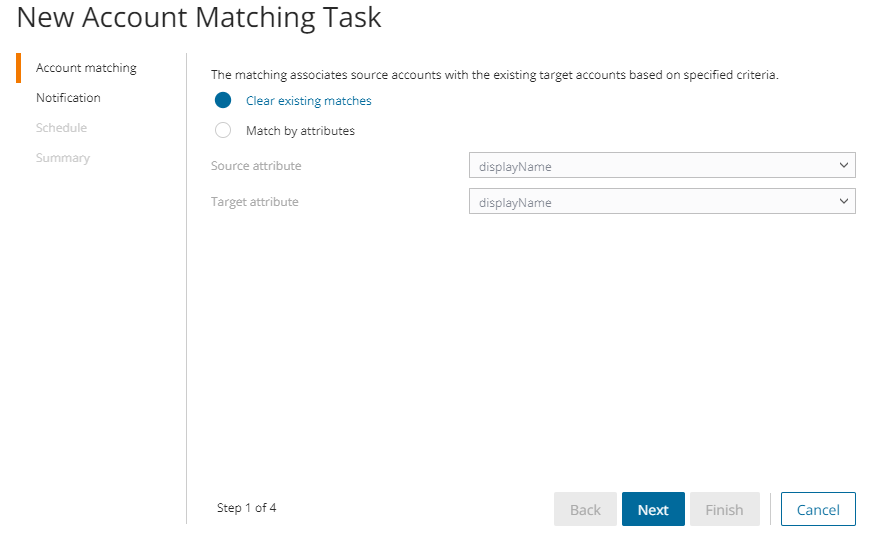Cancel the account matching task wizard
Image resolution: width=877 pixels, height=540 pixels.
(817, 510)
